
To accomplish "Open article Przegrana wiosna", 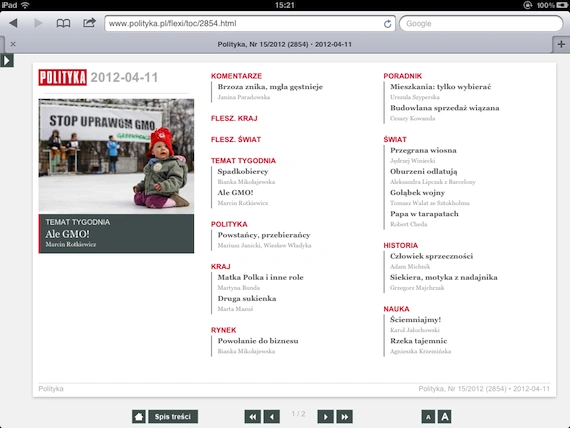I will click(423, 151).
